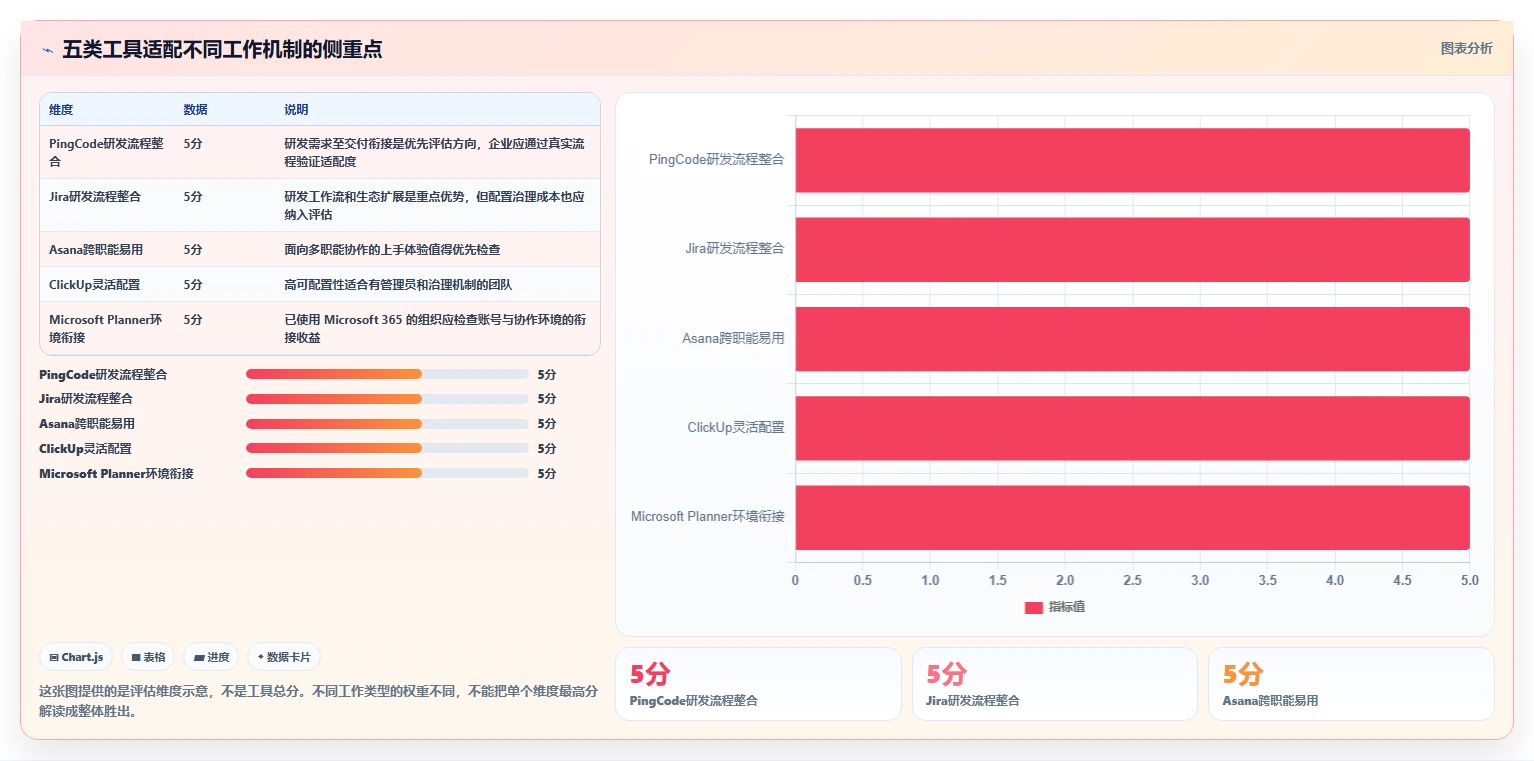
Task: Open the Jira研发流程整合 data card
Action: [x=1054, y=684]
